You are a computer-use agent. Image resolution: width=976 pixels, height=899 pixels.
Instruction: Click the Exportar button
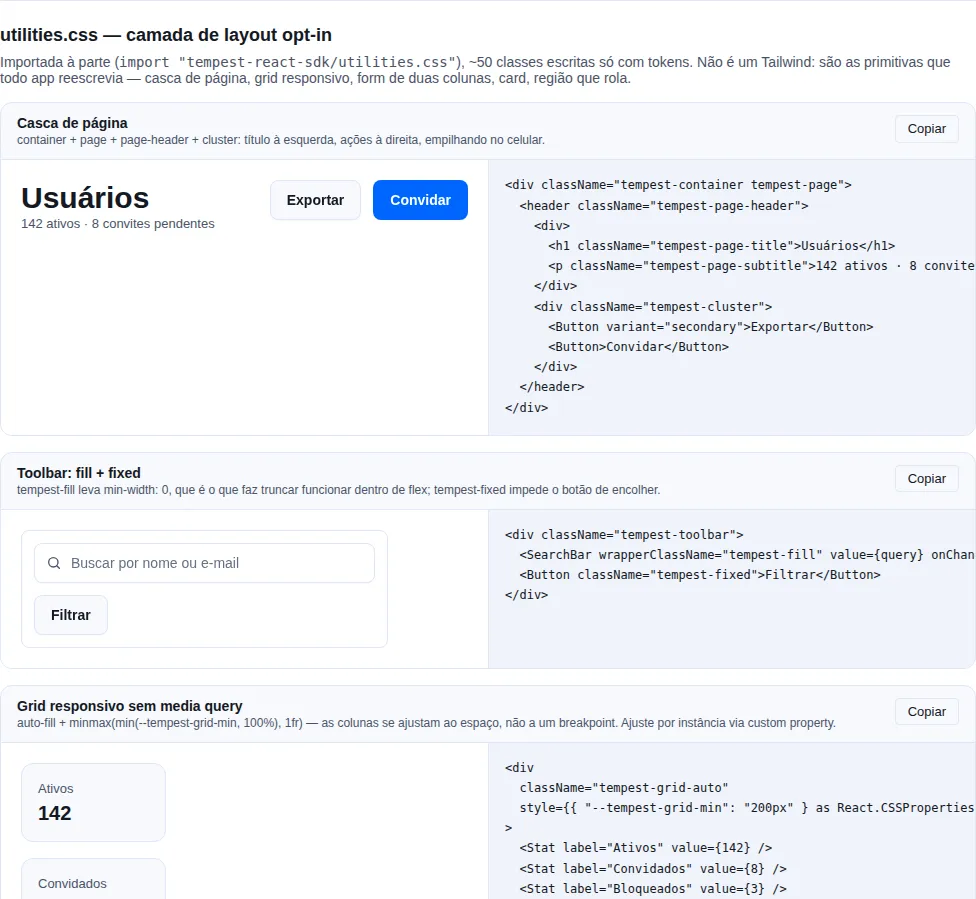pyautogui.click(x=315, y=200)
